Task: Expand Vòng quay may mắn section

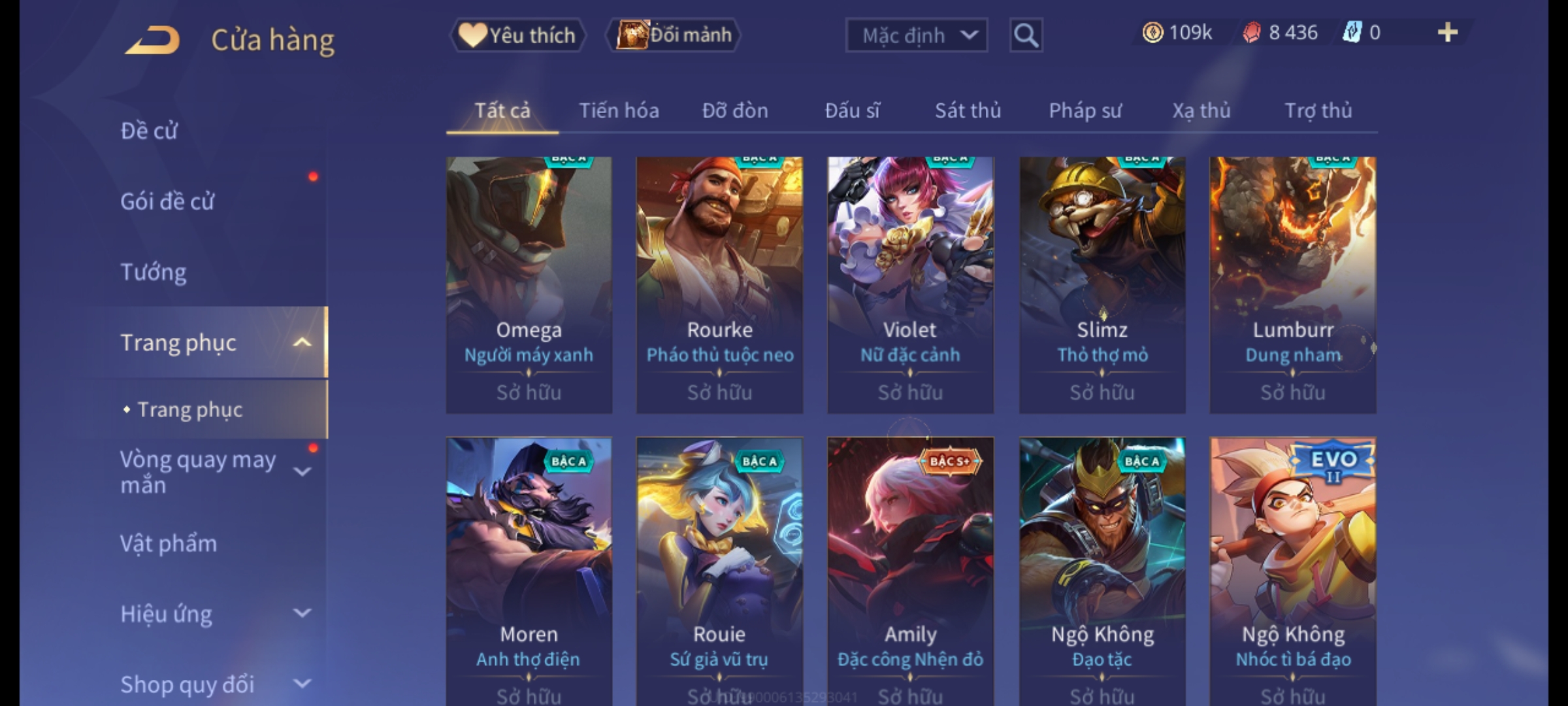Action: 302,472
